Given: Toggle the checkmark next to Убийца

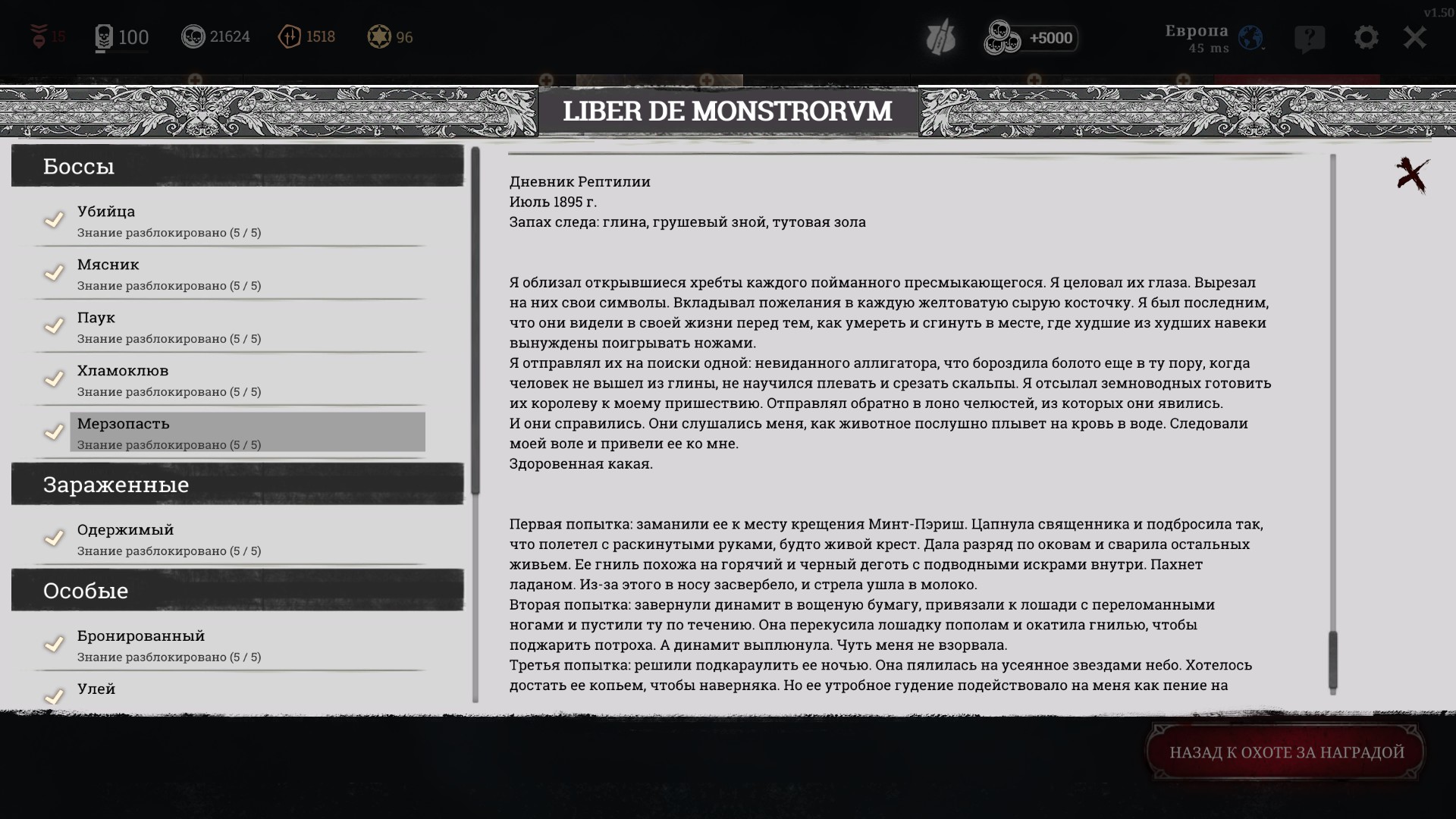Looking at the screenshot, I should (x=54, y=220).
